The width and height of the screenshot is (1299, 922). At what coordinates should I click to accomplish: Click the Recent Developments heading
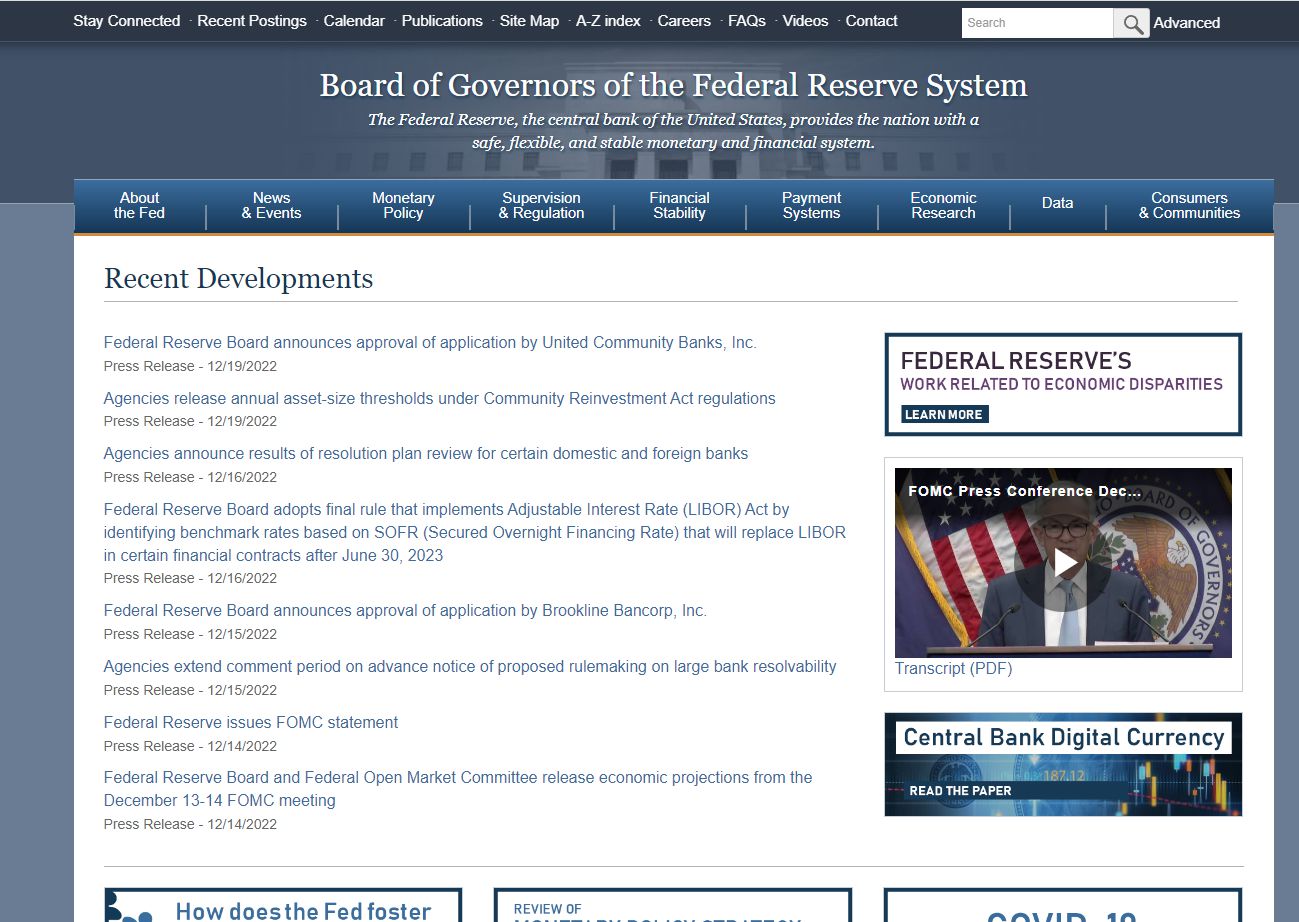pos(239,279)
